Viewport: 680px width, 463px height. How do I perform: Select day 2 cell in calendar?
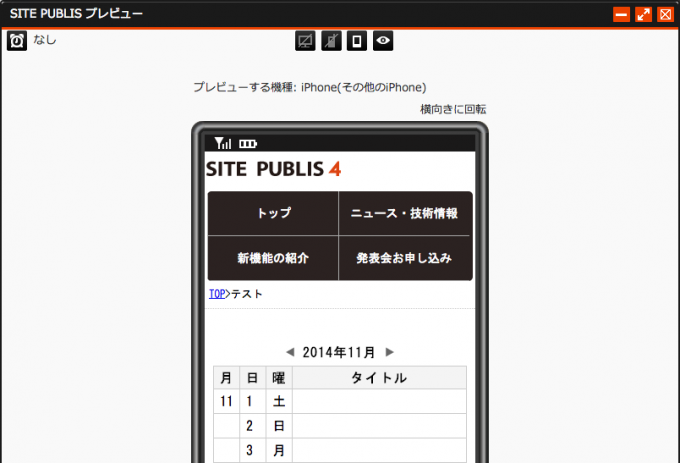click(252, 426)
